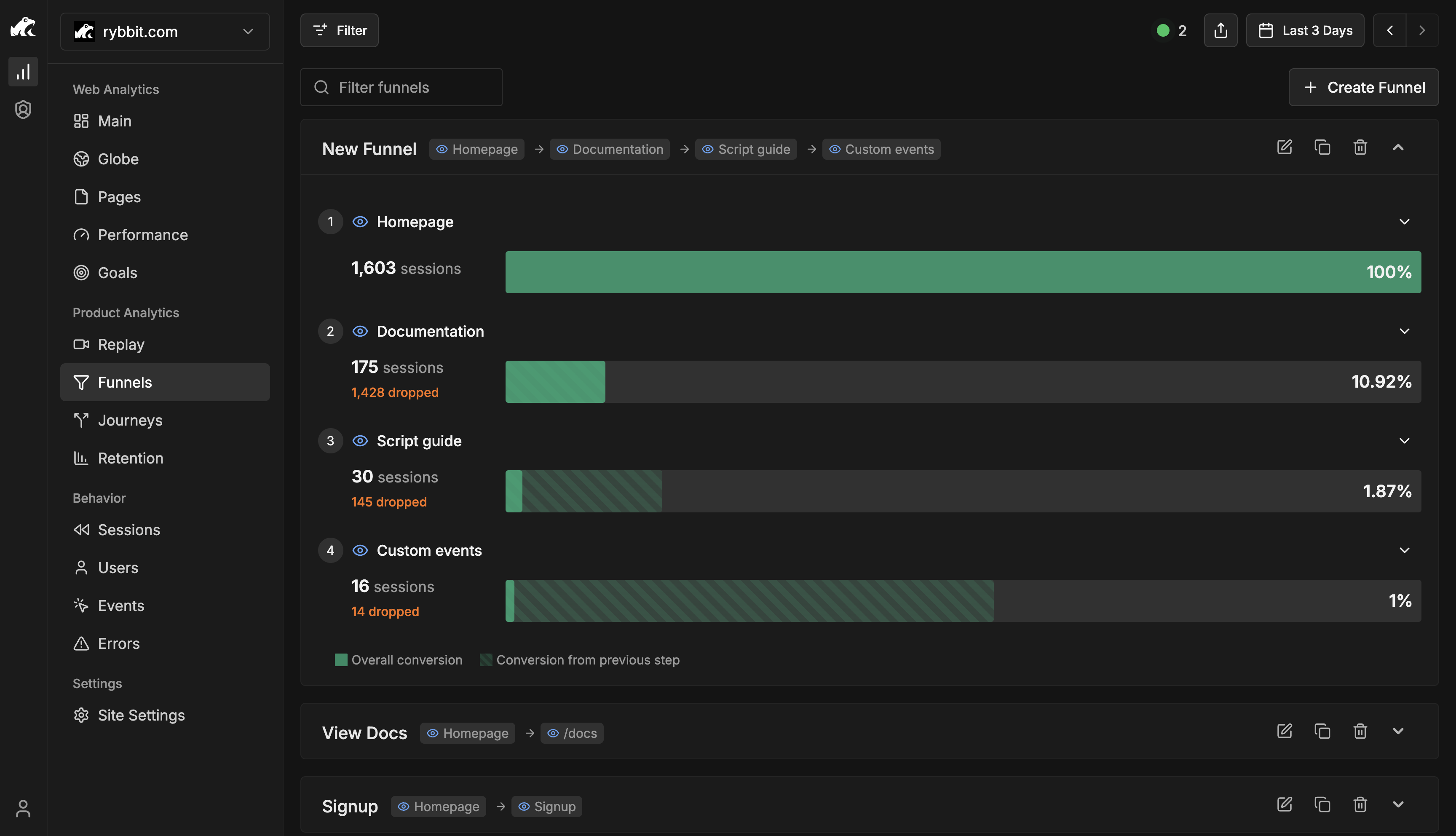
Task: Collapse the New Funnel panel
Action: click(x=1398, y=147)
